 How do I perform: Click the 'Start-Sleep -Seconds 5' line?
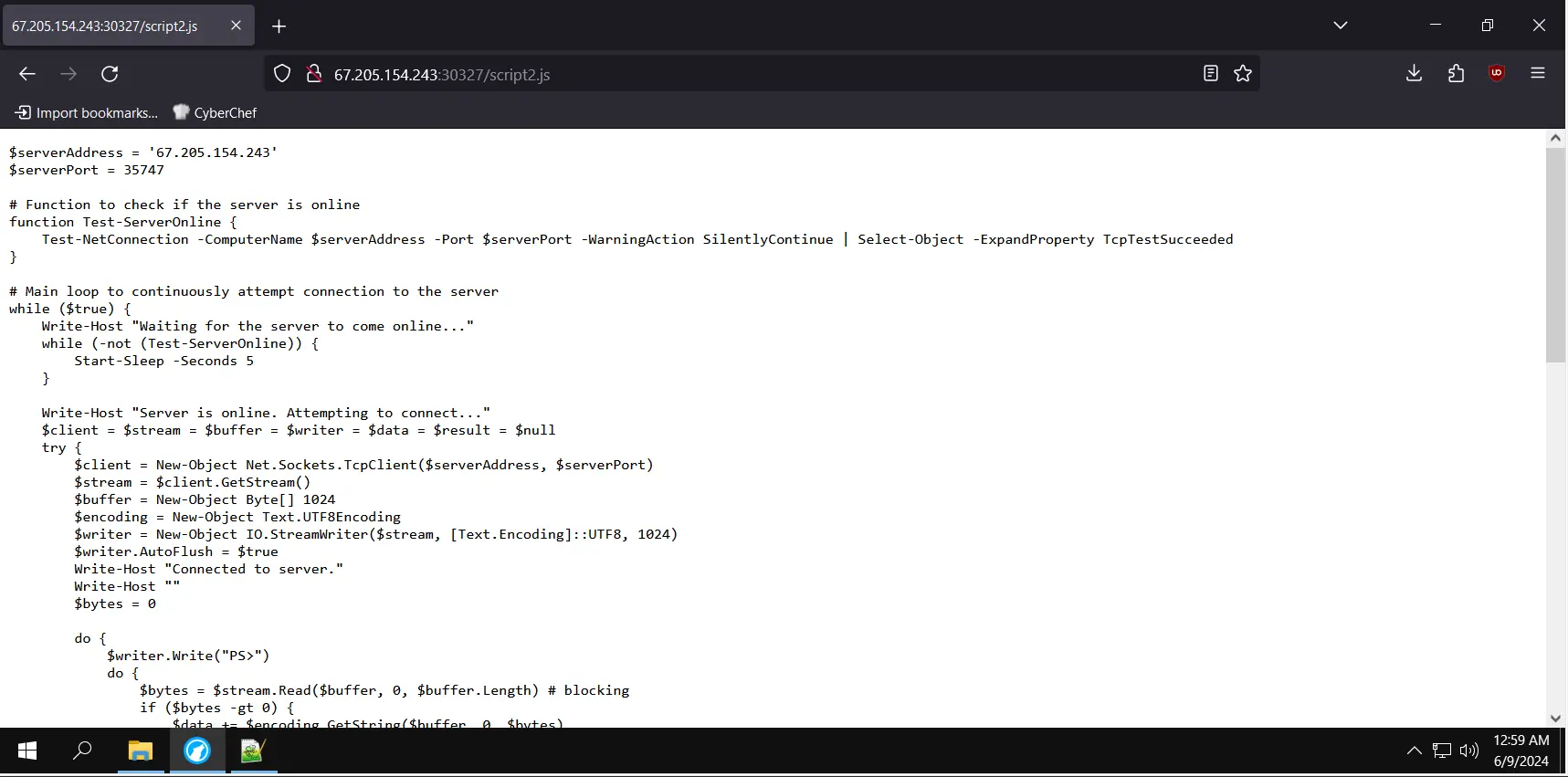[x=164, y=361]
